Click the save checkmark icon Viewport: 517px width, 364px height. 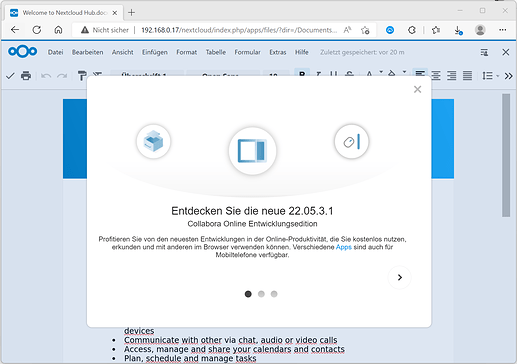(x=10, y=76)
